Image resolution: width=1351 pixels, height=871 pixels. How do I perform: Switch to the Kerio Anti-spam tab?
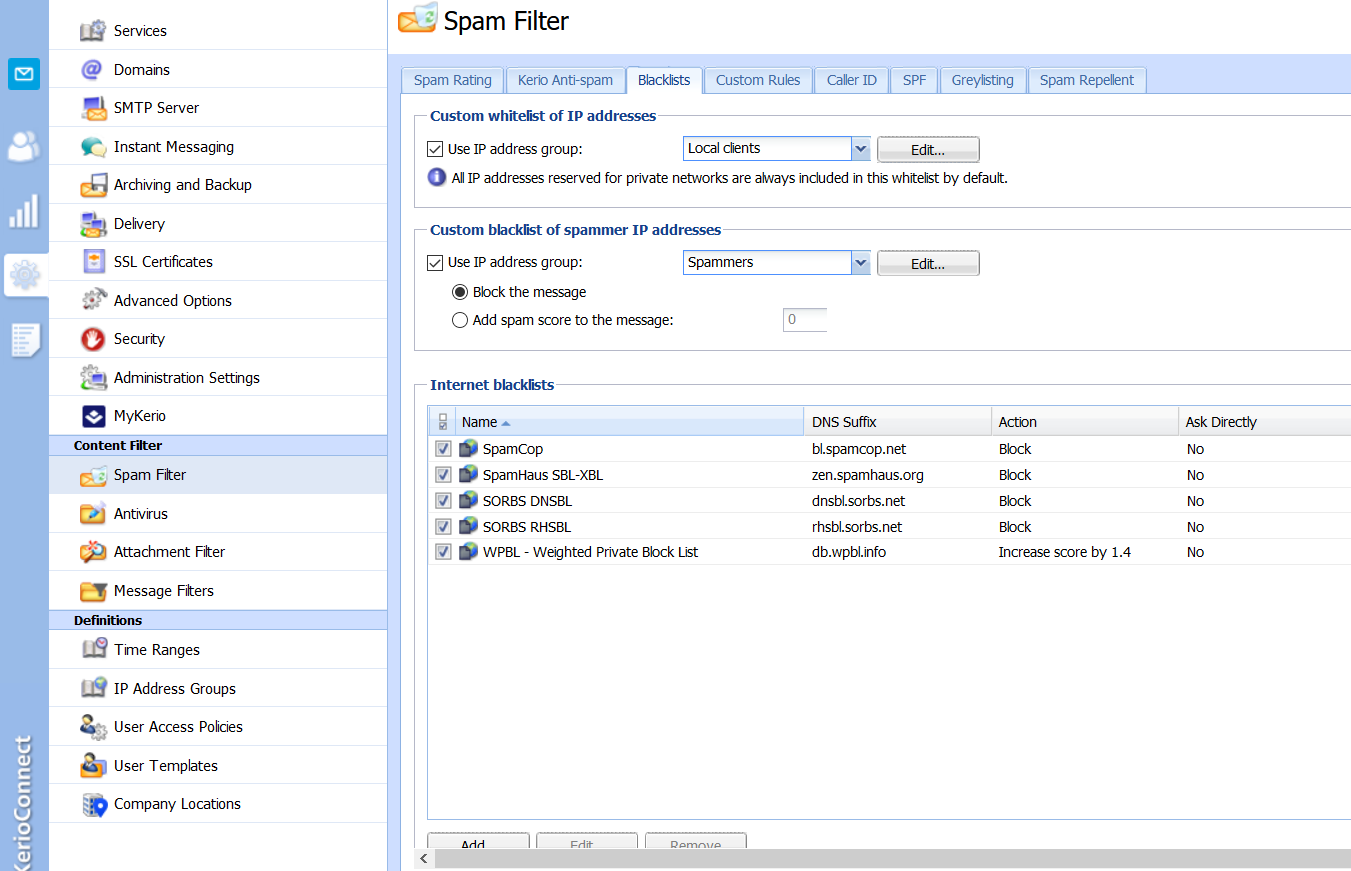click(565, 80)
